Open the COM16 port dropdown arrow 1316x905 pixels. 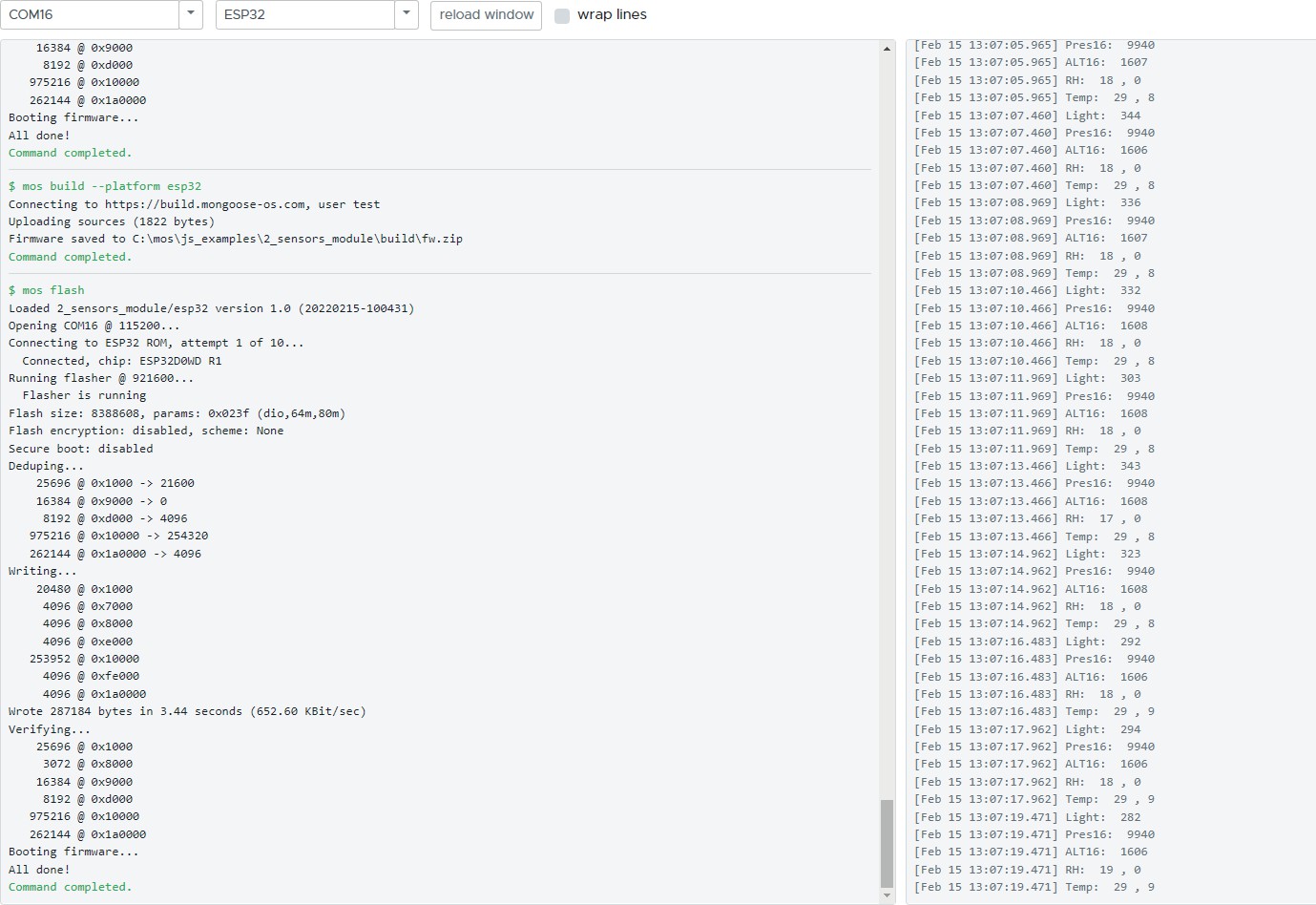tap(191, 14)
